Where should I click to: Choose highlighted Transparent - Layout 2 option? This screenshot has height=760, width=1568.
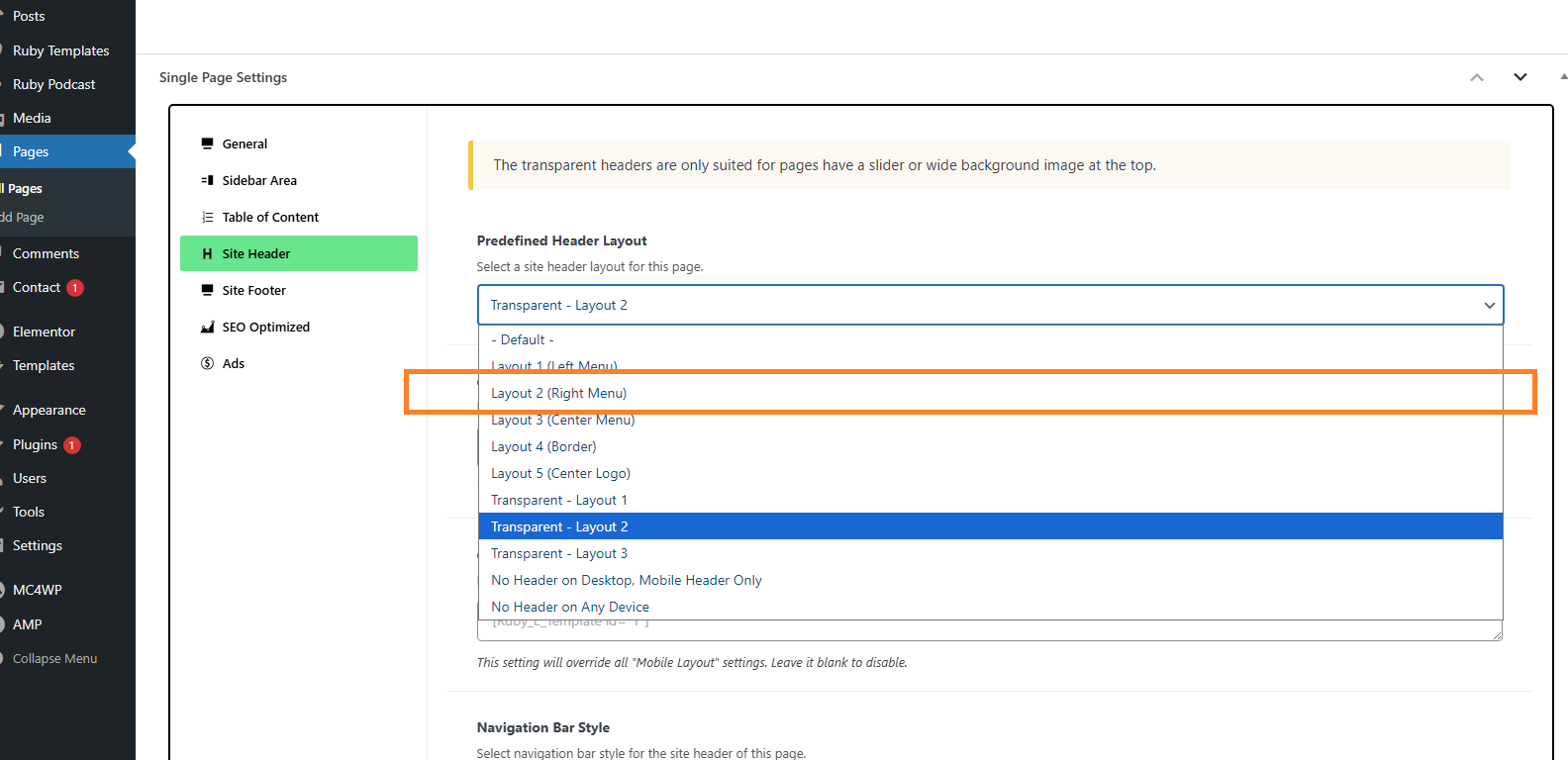[x=990, y=526]
